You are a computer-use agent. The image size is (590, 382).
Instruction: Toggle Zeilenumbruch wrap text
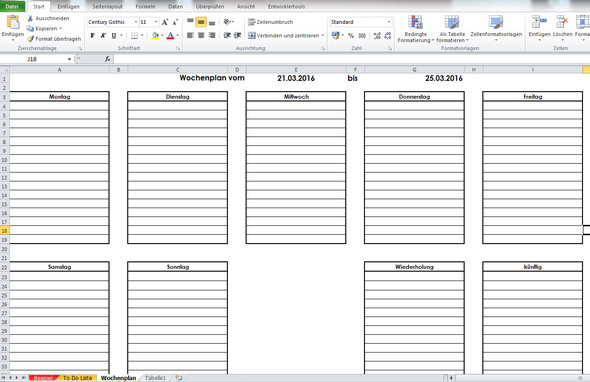coord(271,22)
